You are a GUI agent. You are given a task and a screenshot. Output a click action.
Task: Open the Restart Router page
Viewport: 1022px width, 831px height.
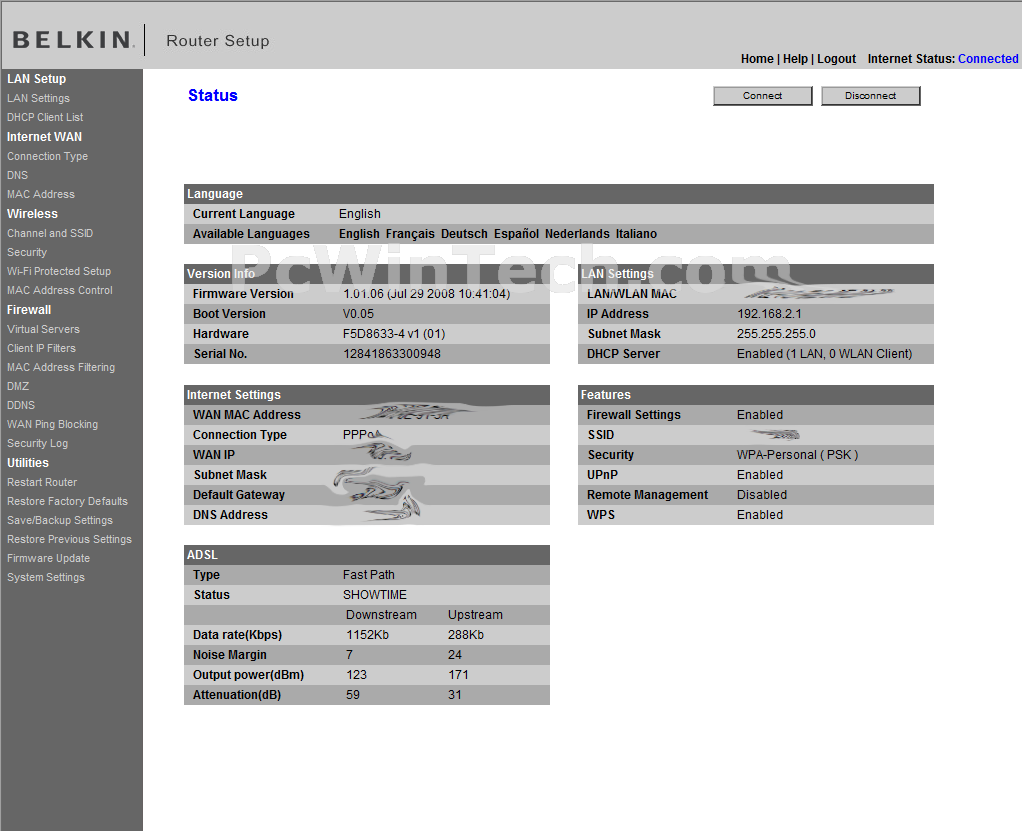tap(42, 482)
